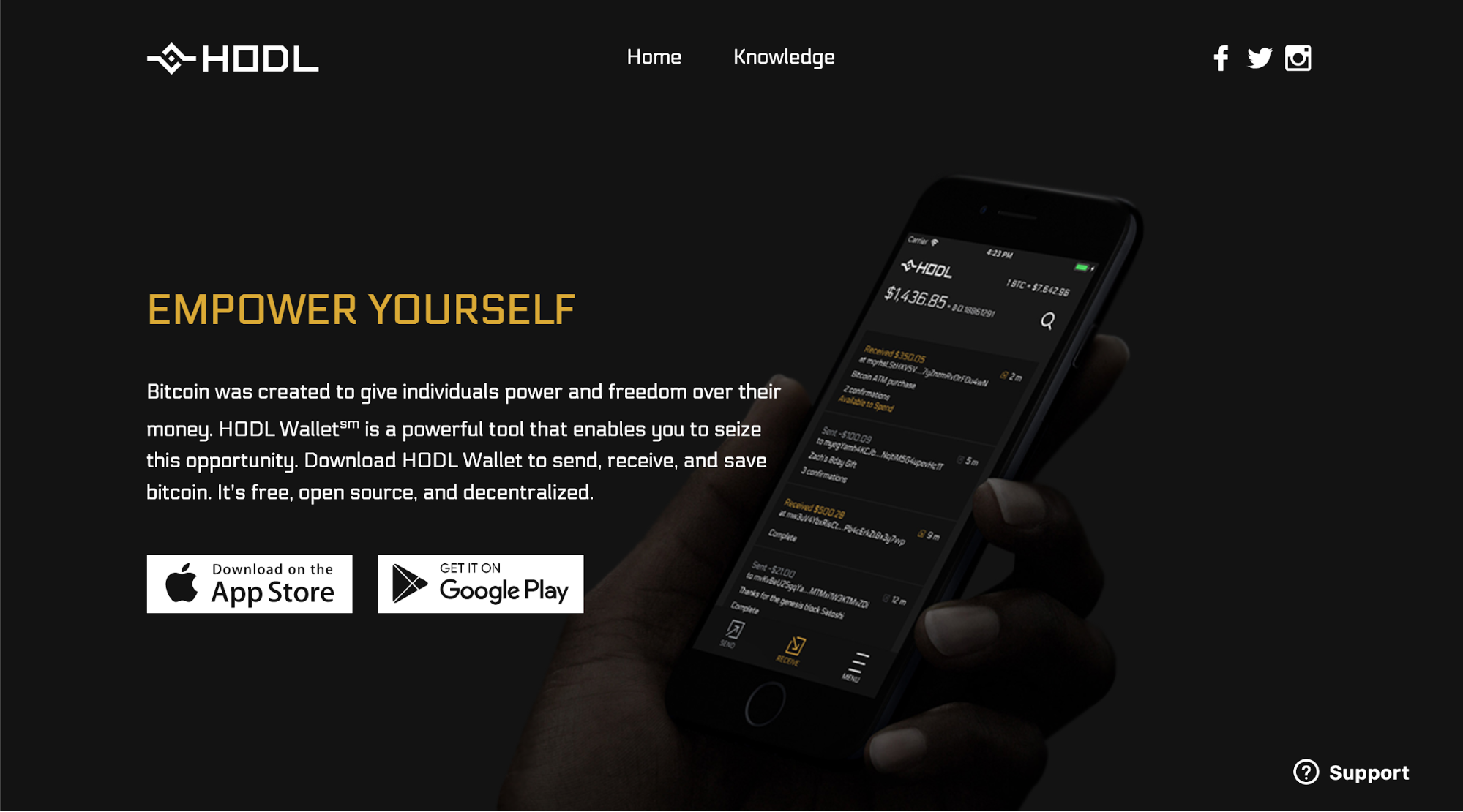
Task: Click the RECEIVE icon in the app
Action: coord(800,650)
